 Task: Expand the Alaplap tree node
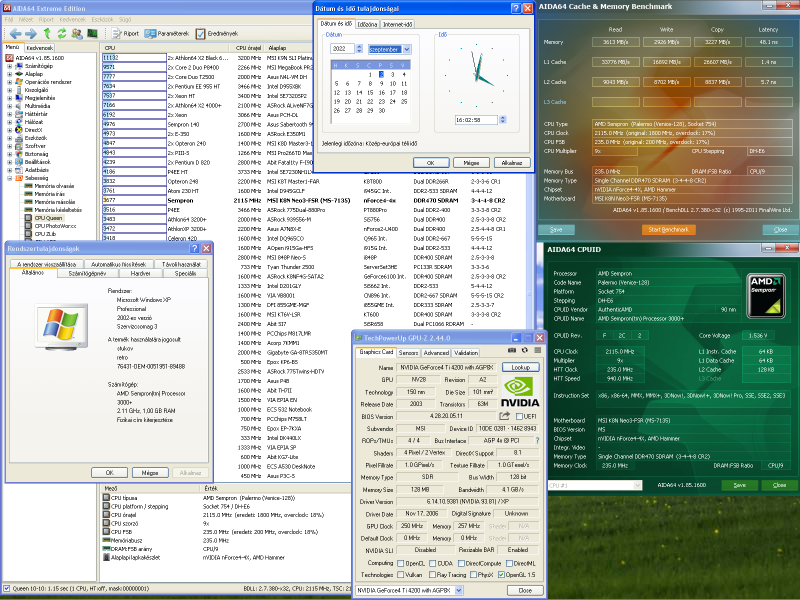click(9, 74)
